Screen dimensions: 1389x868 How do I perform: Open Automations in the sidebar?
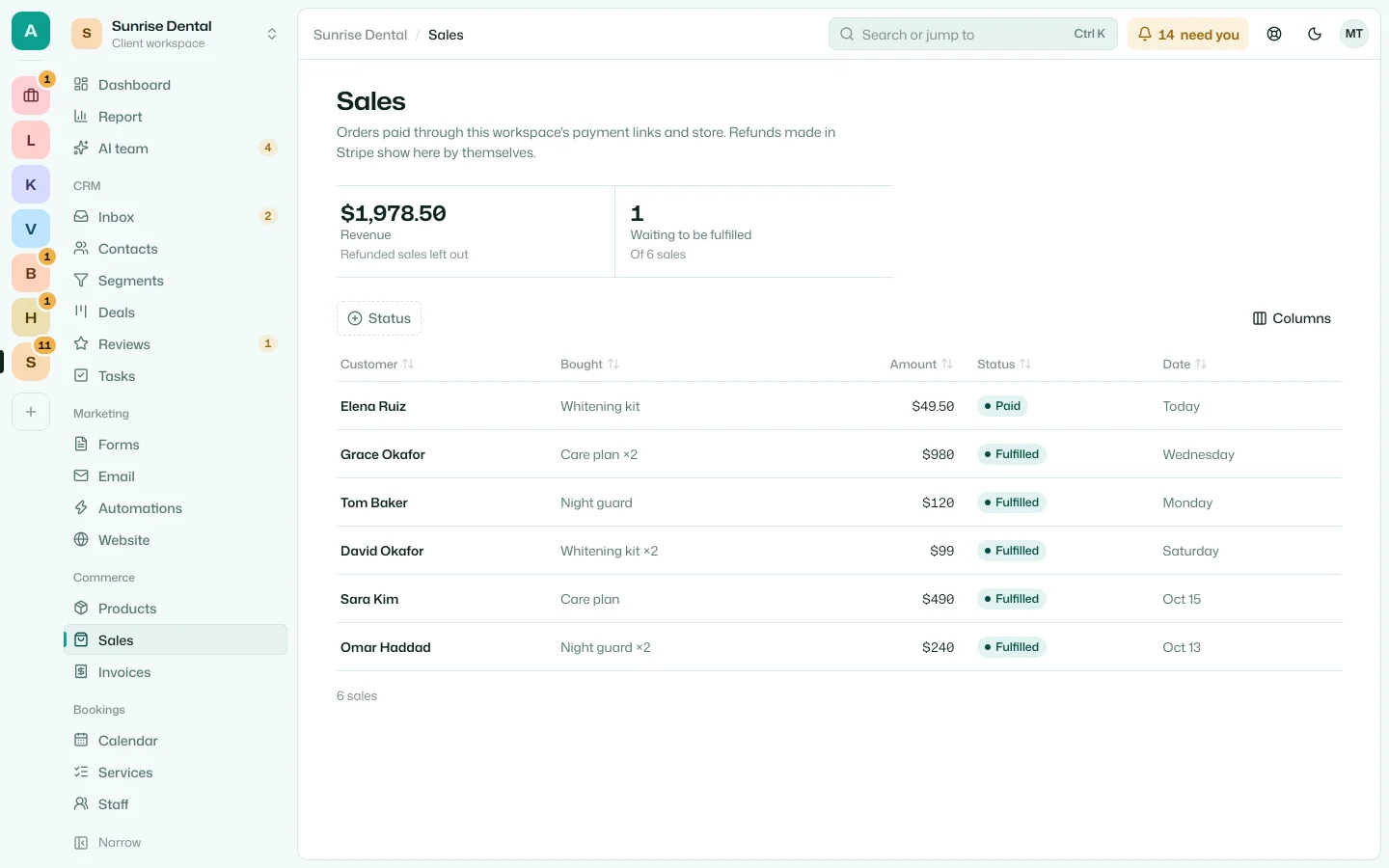pos(176,508)
